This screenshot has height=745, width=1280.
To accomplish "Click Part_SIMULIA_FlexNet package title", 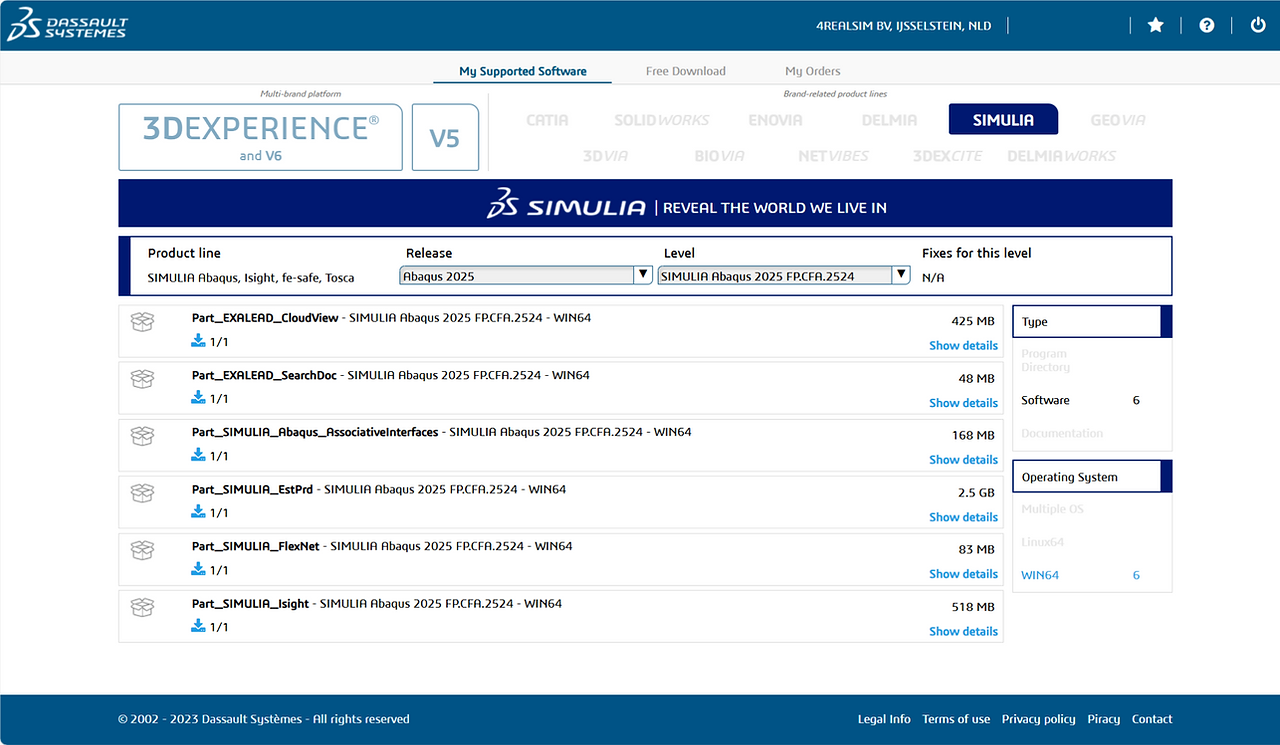I will coord(256,547).
